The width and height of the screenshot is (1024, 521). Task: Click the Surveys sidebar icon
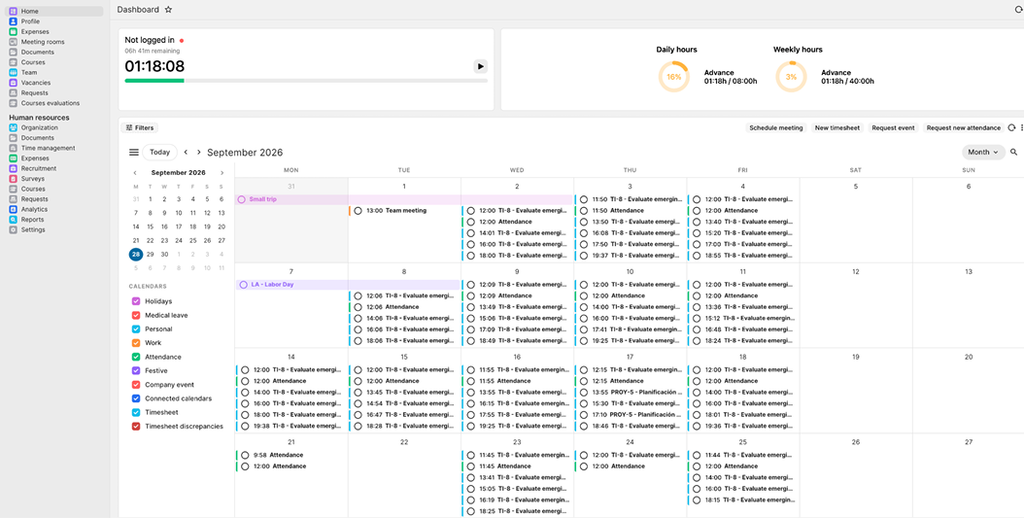(13, 179)
